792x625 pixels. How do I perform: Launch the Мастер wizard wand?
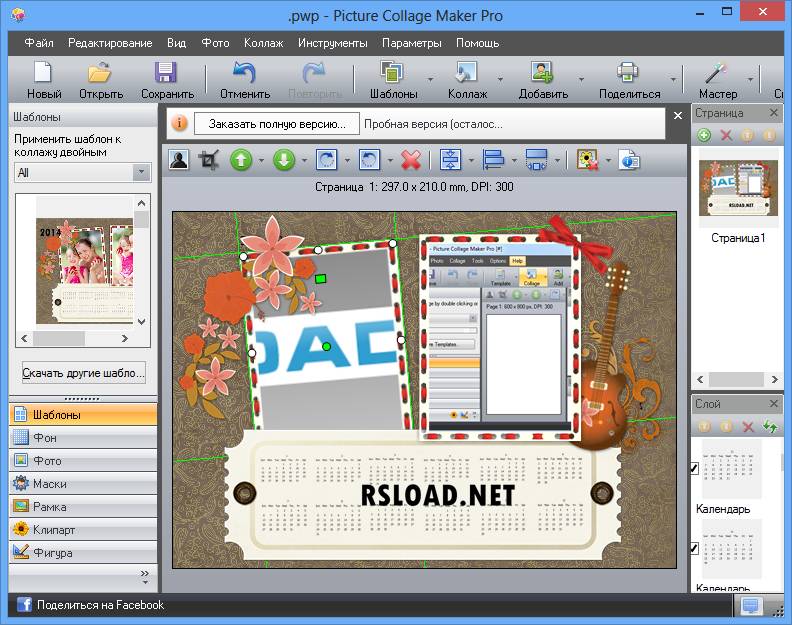pyautogui.click(x=716, y=72)
